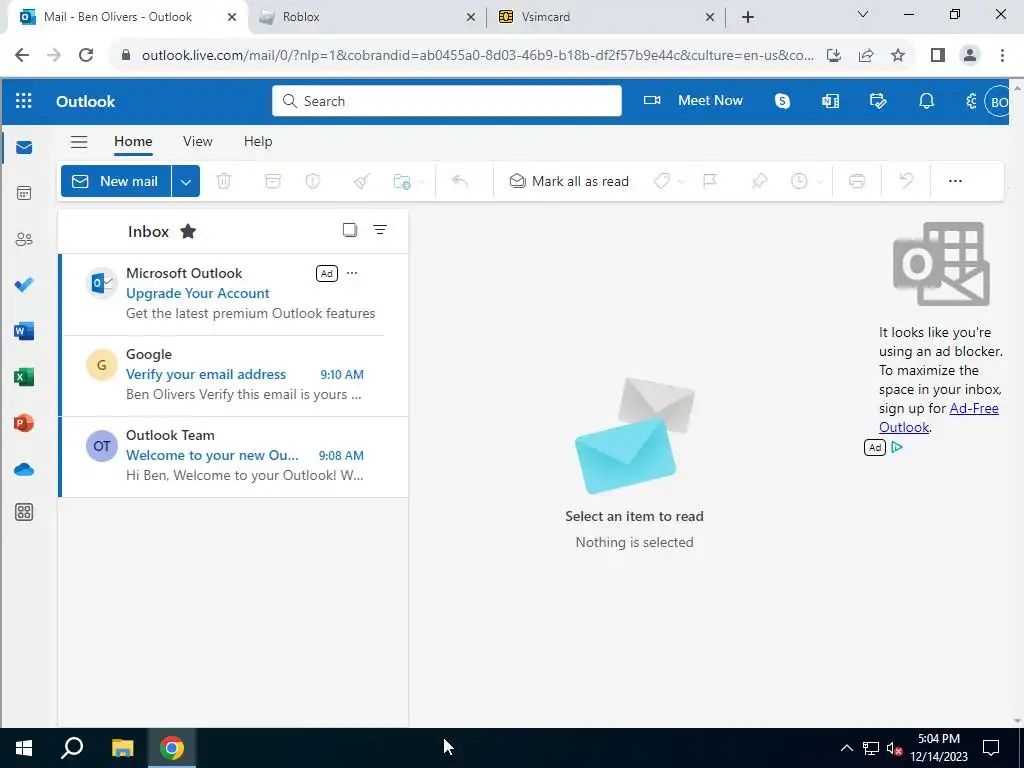Screen dimensions: 1024x768
Task: Switch to the Help ribbon tab
Action: click(x=258, y=141)
